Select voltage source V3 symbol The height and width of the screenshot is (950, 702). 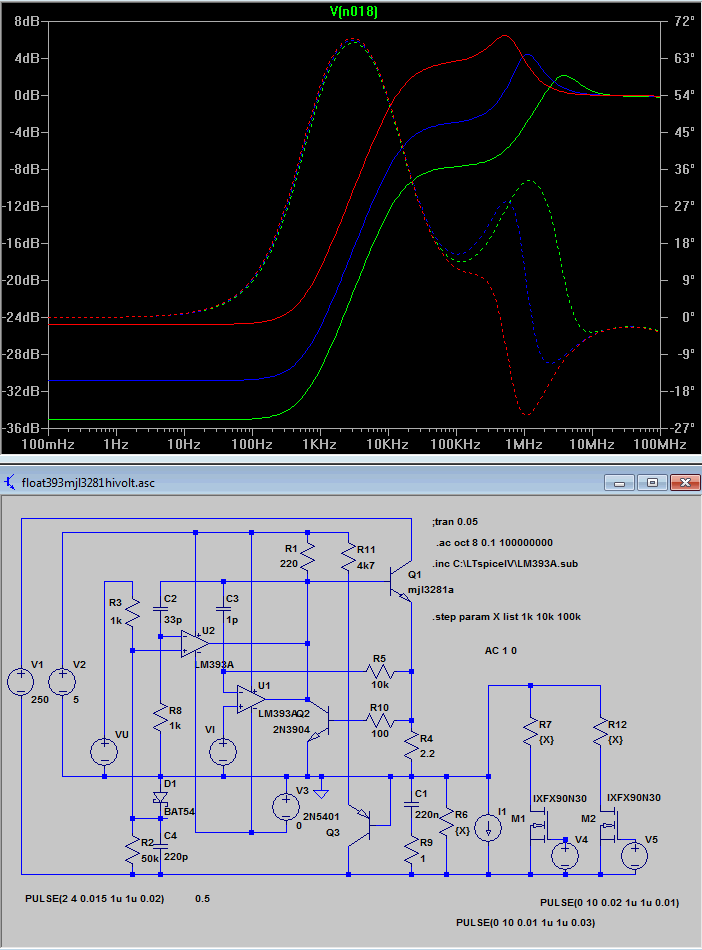point(286,808)
